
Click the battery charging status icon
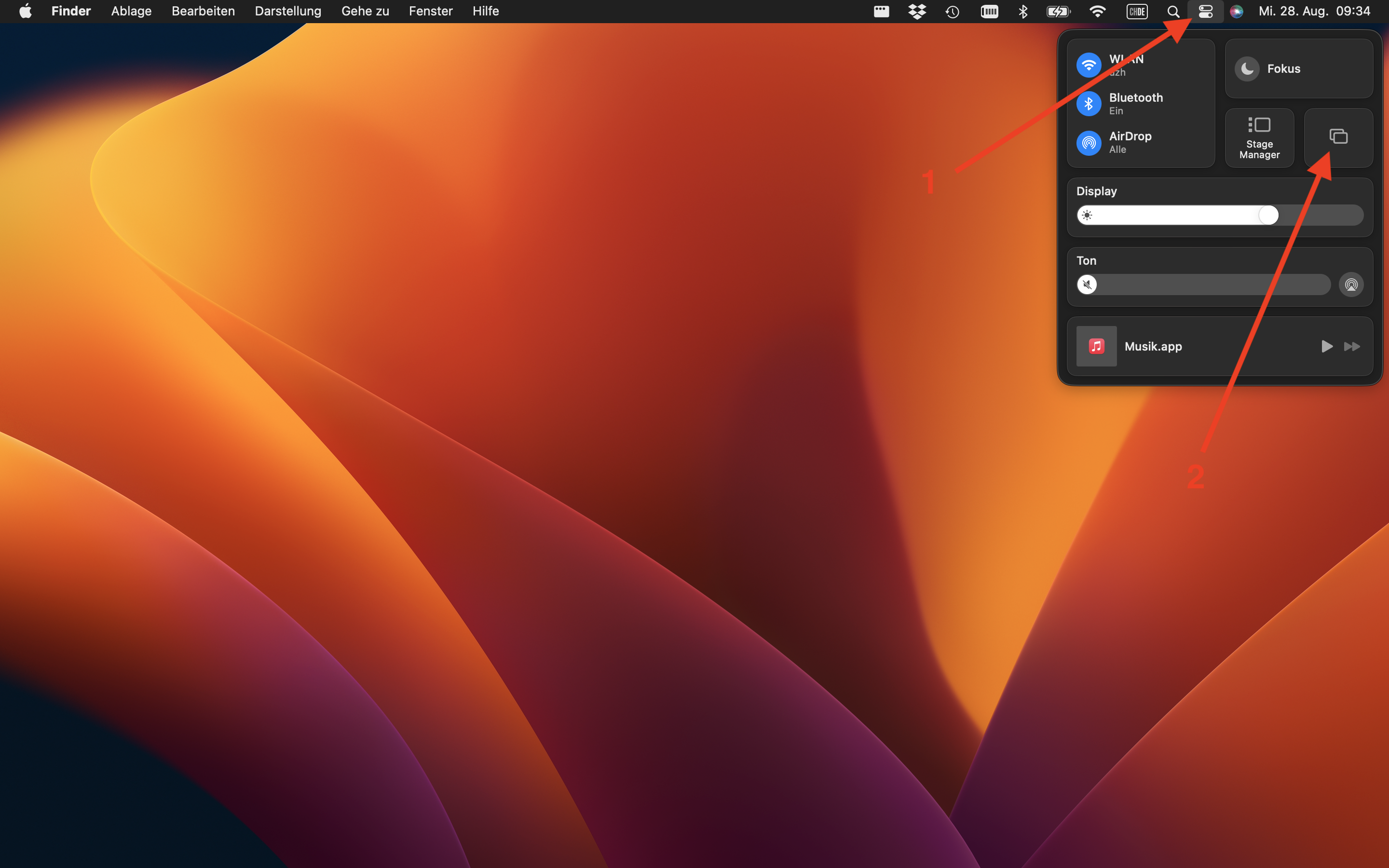click(1059, 11)
